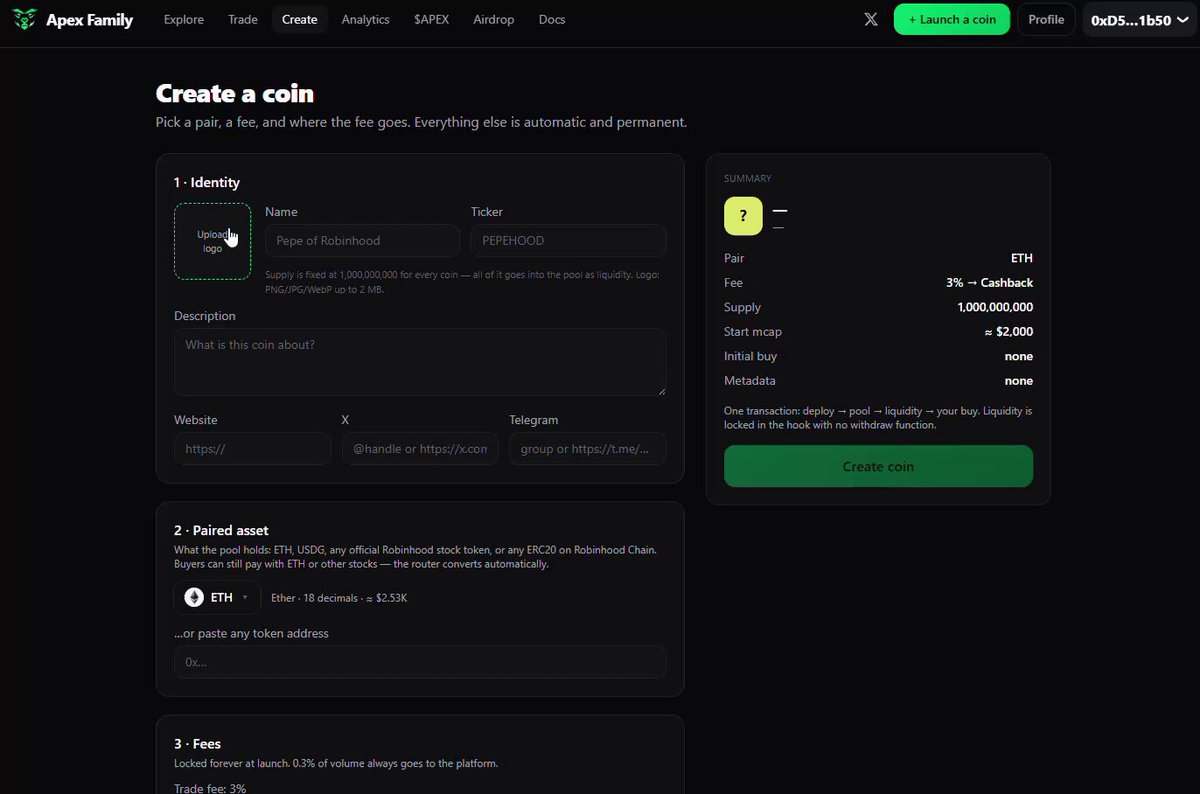Viewport: 1200px width, 794px height.
Task: Click the Website URL field
Action: tap(252, 449)
